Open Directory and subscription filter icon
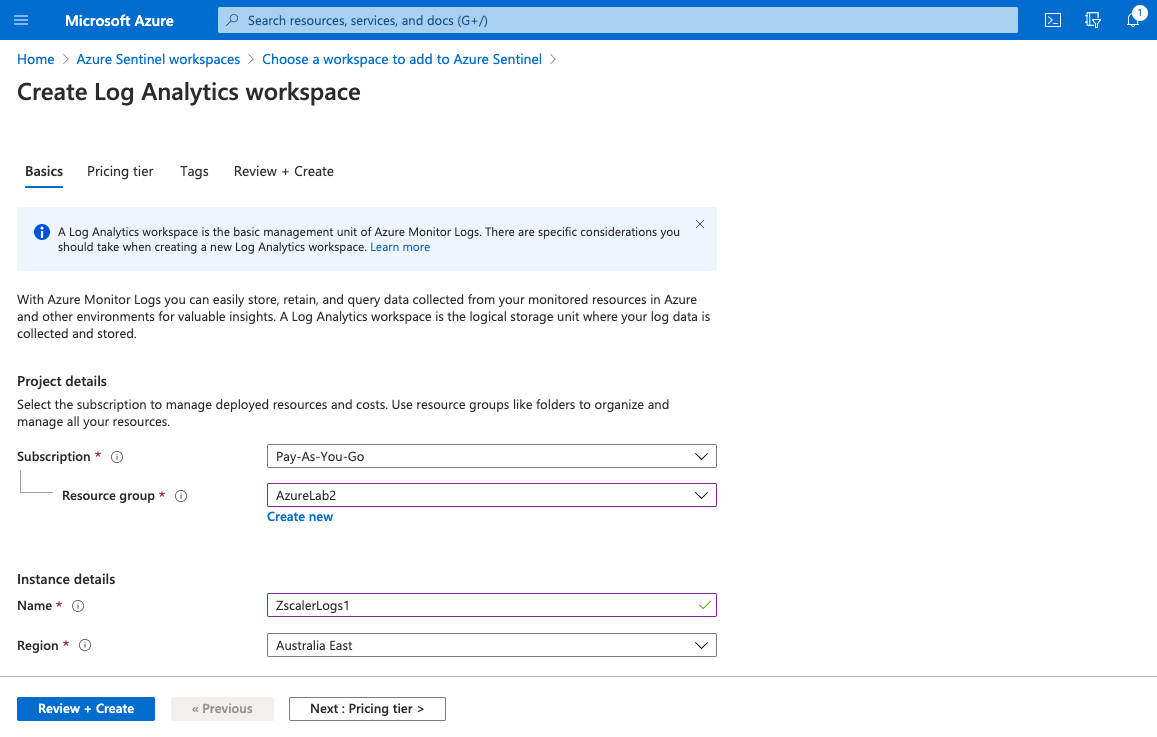Image resolution: width=1157 pixels, height=737 pixels. (x=1093, y=20)
